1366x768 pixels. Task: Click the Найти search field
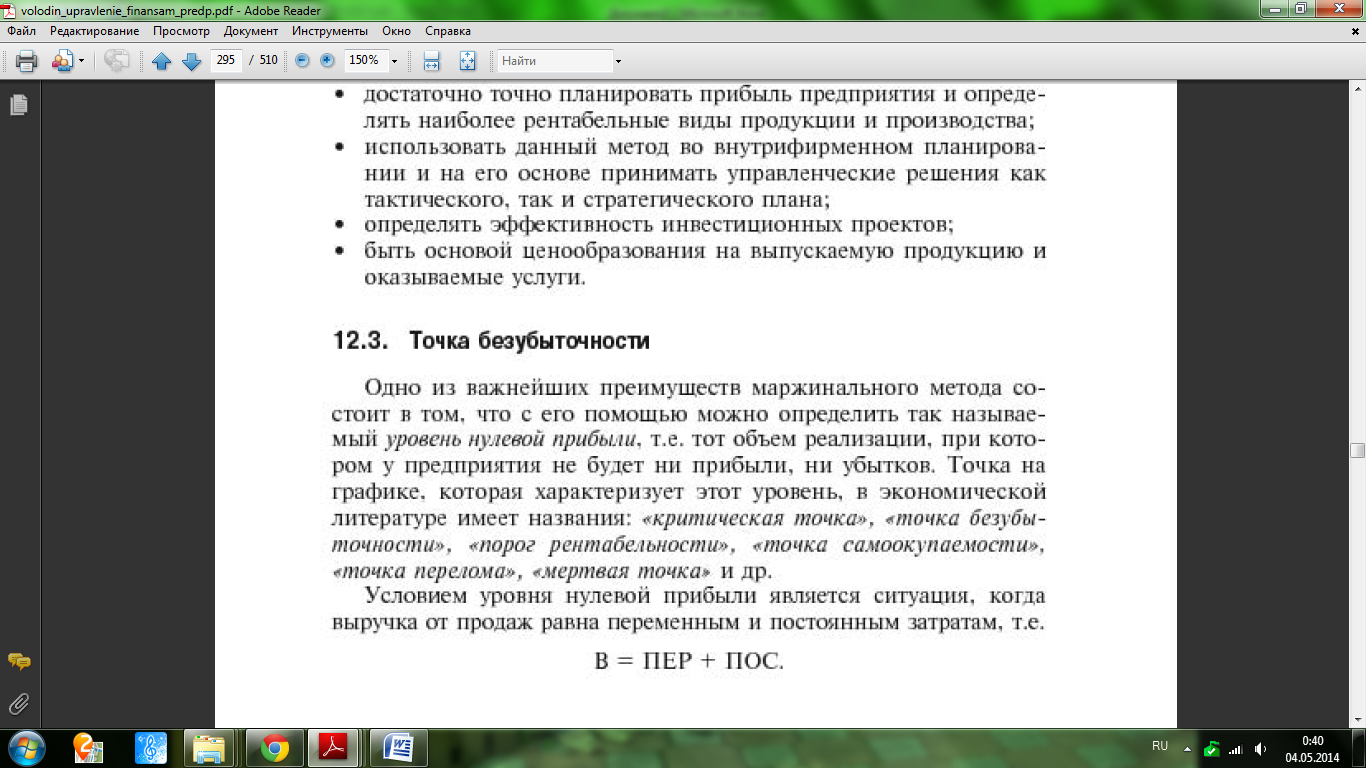pos(555,61)
